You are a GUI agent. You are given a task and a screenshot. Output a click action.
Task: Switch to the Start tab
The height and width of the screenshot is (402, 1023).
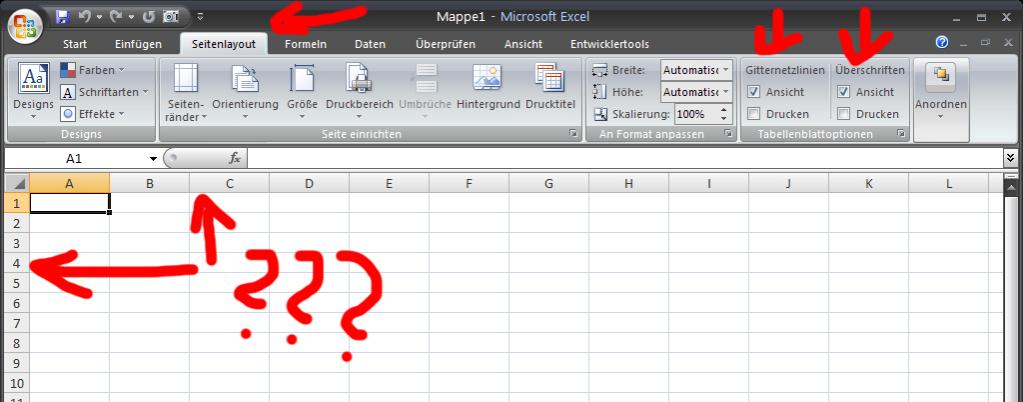click(x=75, y=44)
